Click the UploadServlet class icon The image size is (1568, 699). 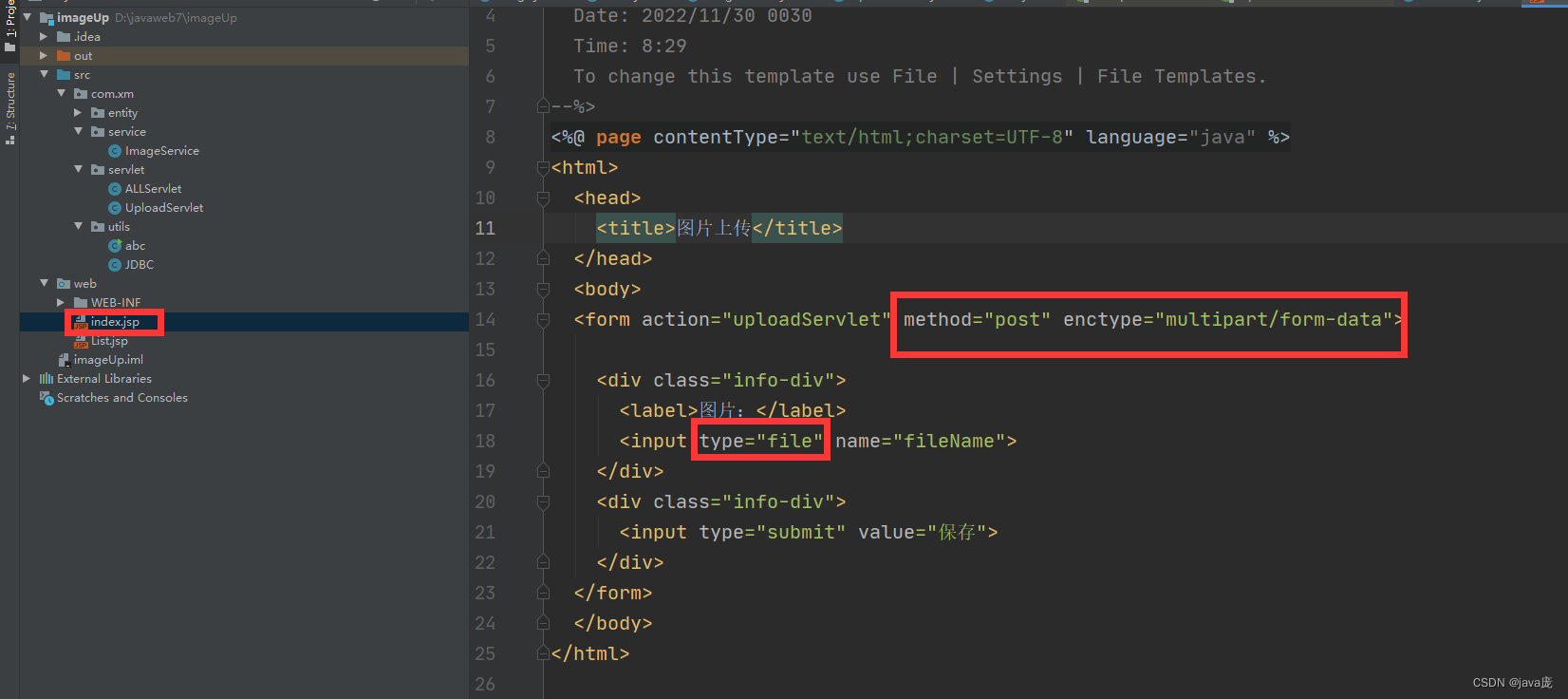coord(115,208)
